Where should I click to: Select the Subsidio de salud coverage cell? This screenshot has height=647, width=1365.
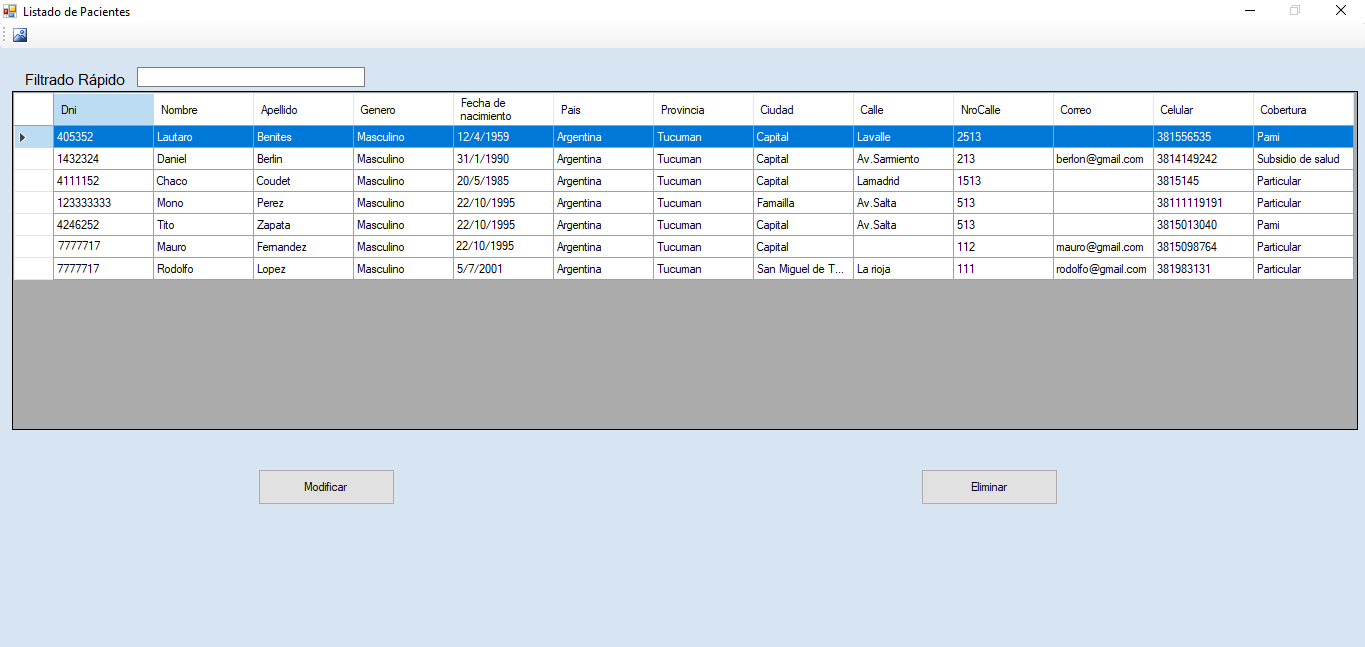1303,159
